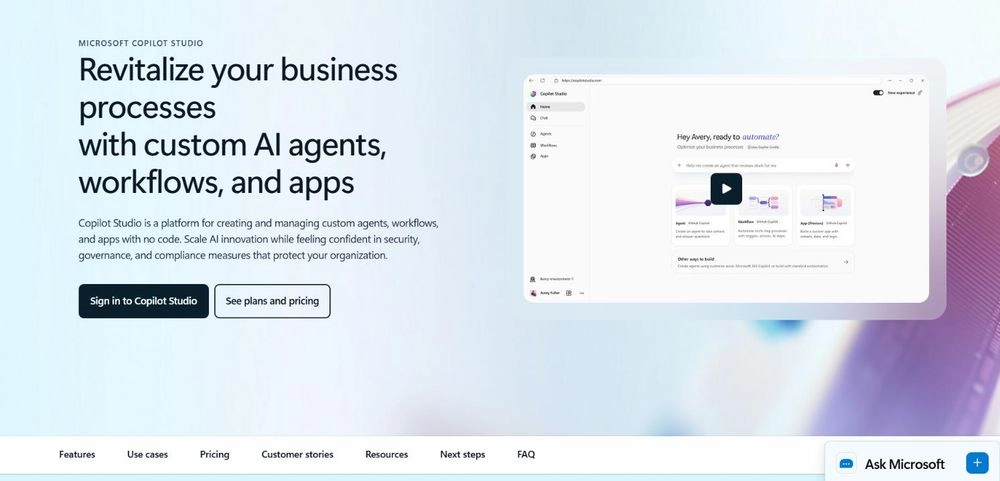Screen dimensions: 1000x481
Task: Click the Agents icon in video preview sidebar
Action: [x=533, y=134]
